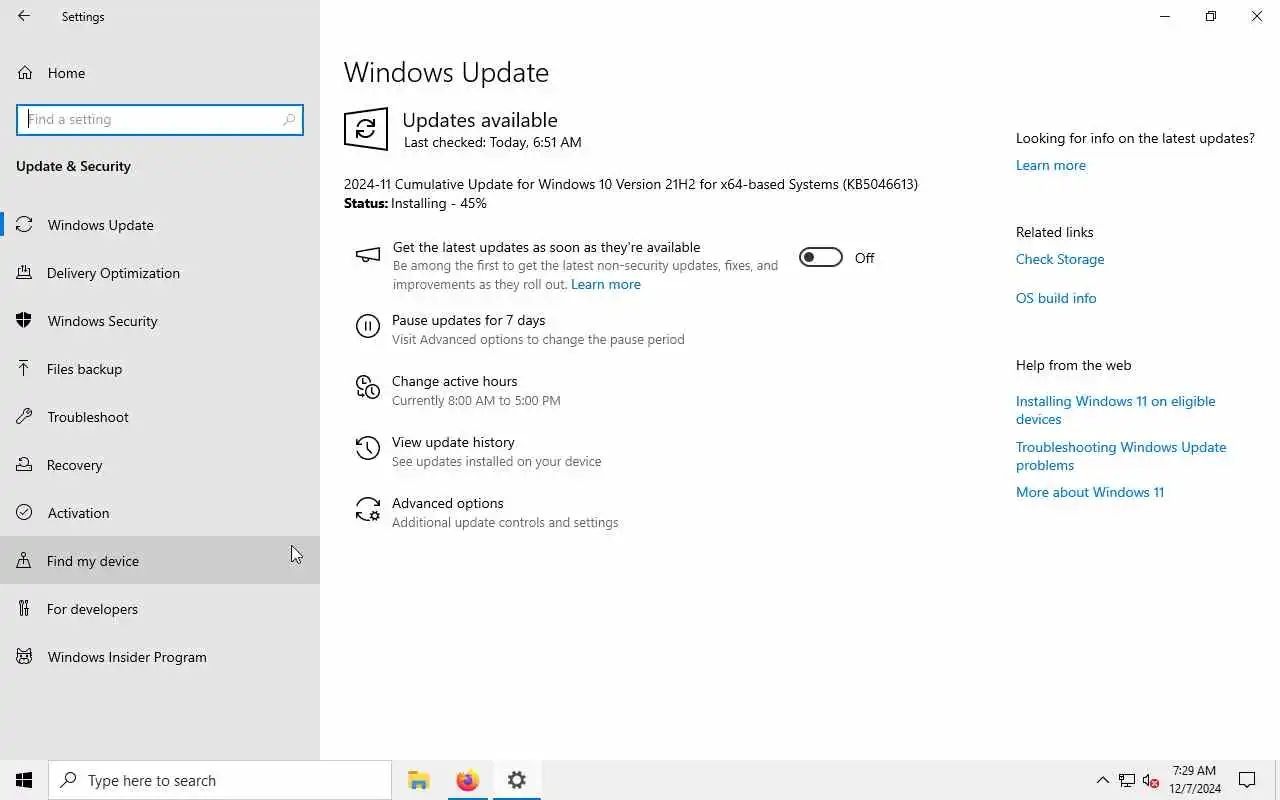The image size is (1280, 800).
Task: Go back using the Settings back arrow
Action: point(24,16)
